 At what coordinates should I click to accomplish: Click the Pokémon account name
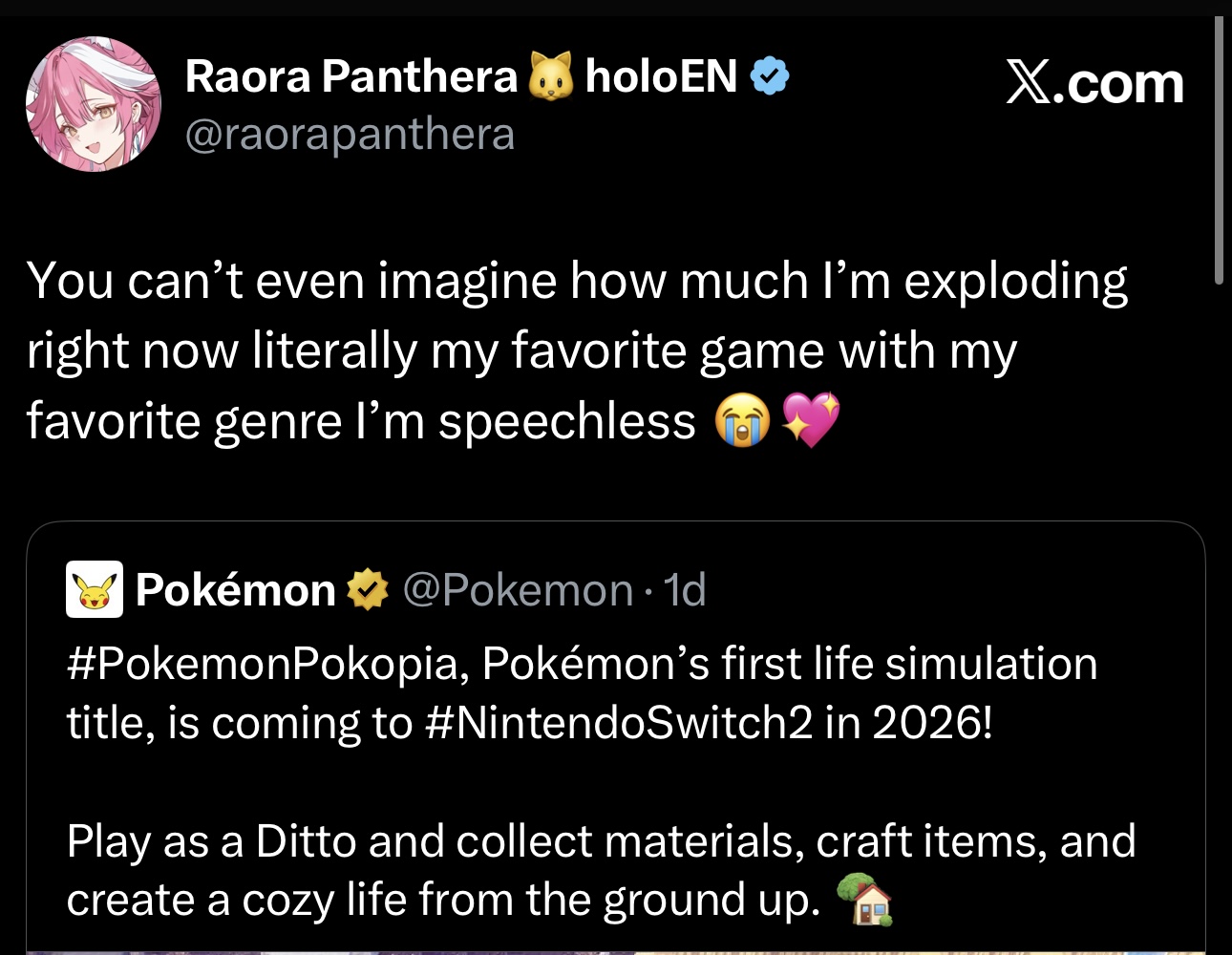(235, 590)
